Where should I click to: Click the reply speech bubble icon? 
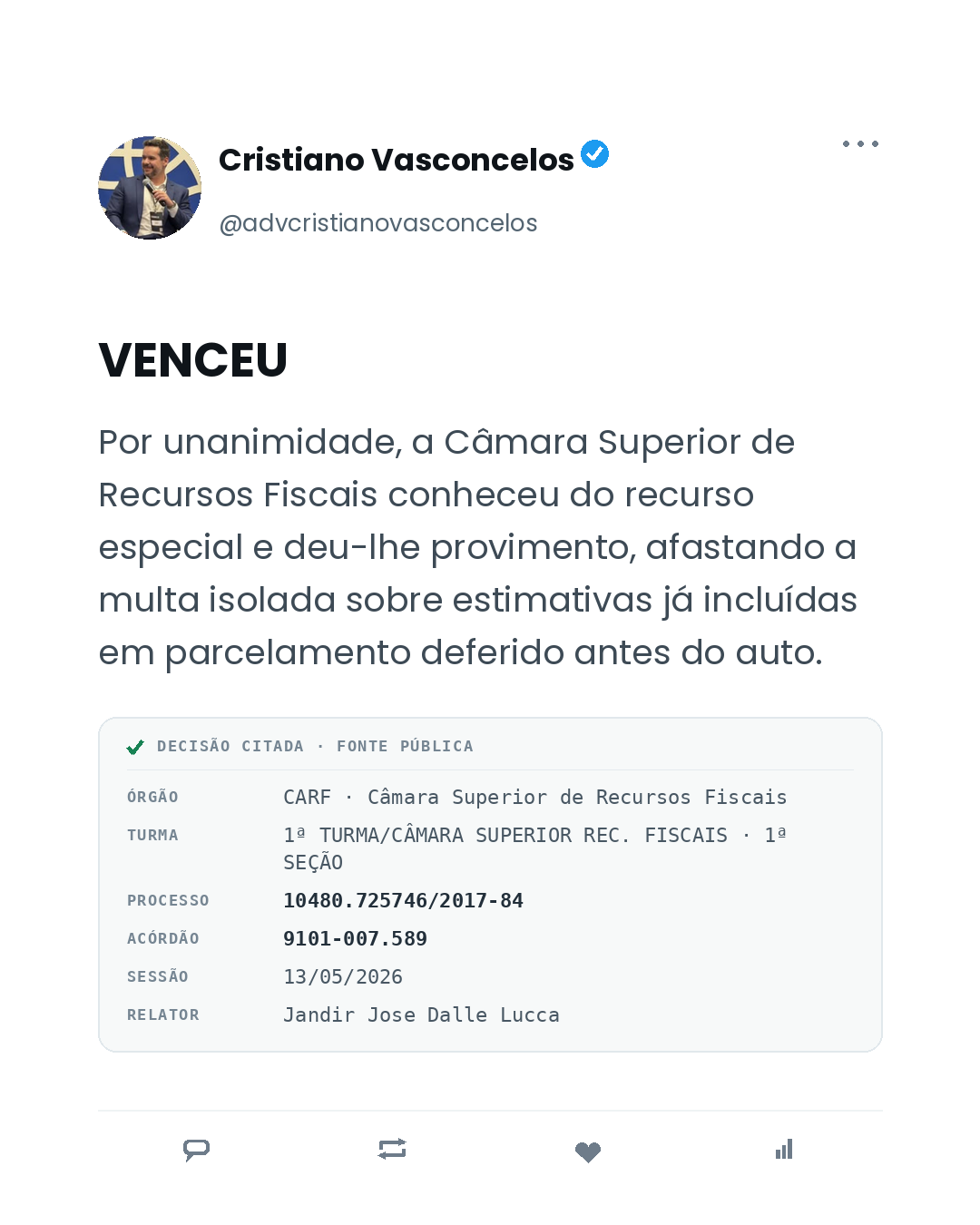point(196,1150)
